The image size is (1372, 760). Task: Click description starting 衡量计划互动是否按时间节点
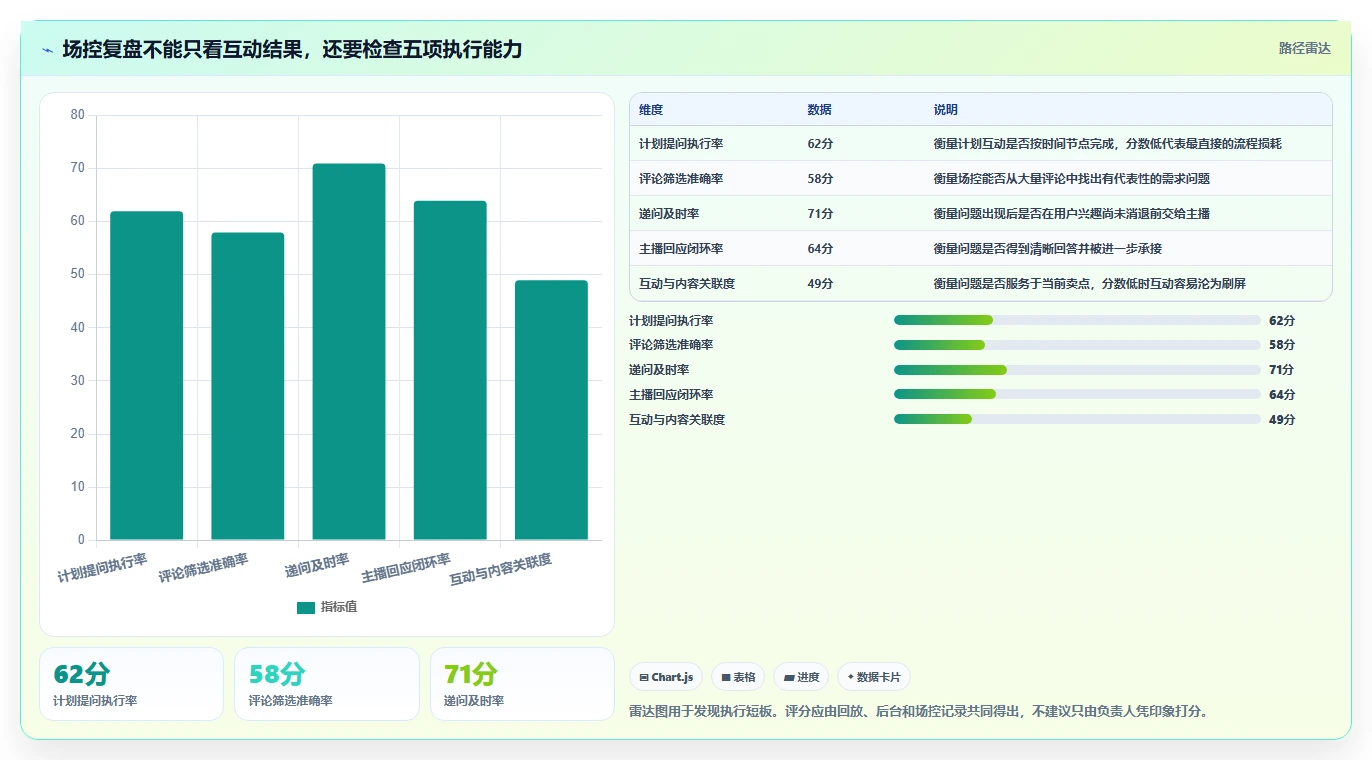coord(1107,144)
